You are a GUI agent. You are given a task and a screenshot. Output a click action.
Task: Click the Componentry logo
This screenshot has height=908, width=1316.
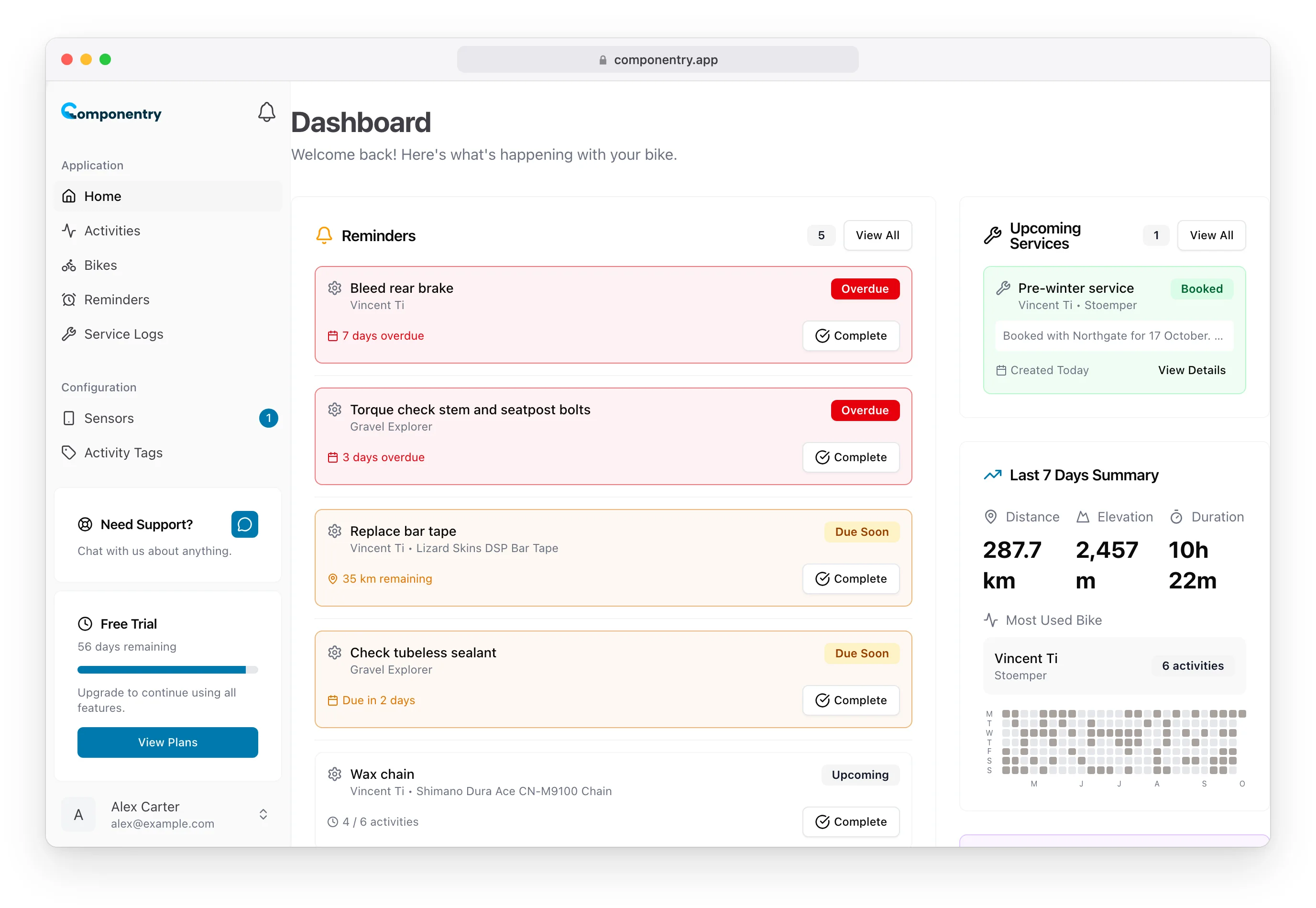click(x=111, y=112)
